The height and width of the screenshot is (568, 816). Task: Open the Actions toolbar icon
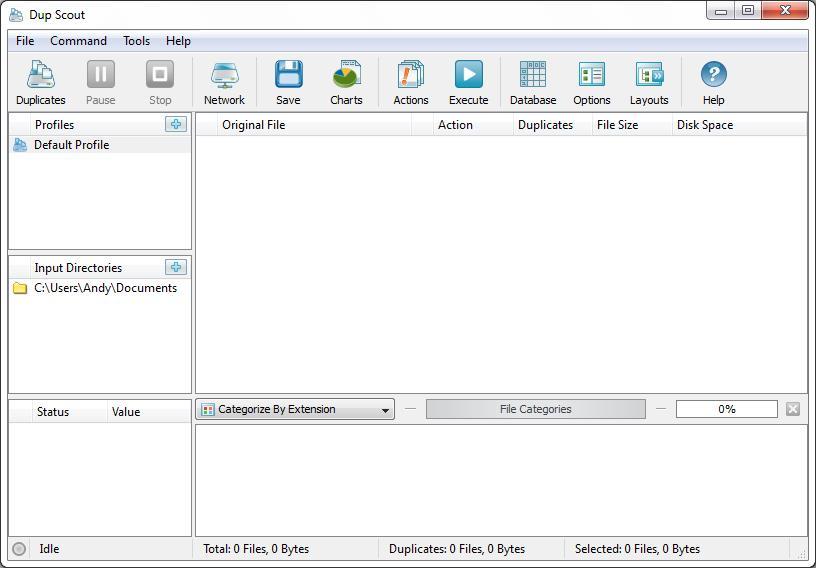click(x=411, y=83)
